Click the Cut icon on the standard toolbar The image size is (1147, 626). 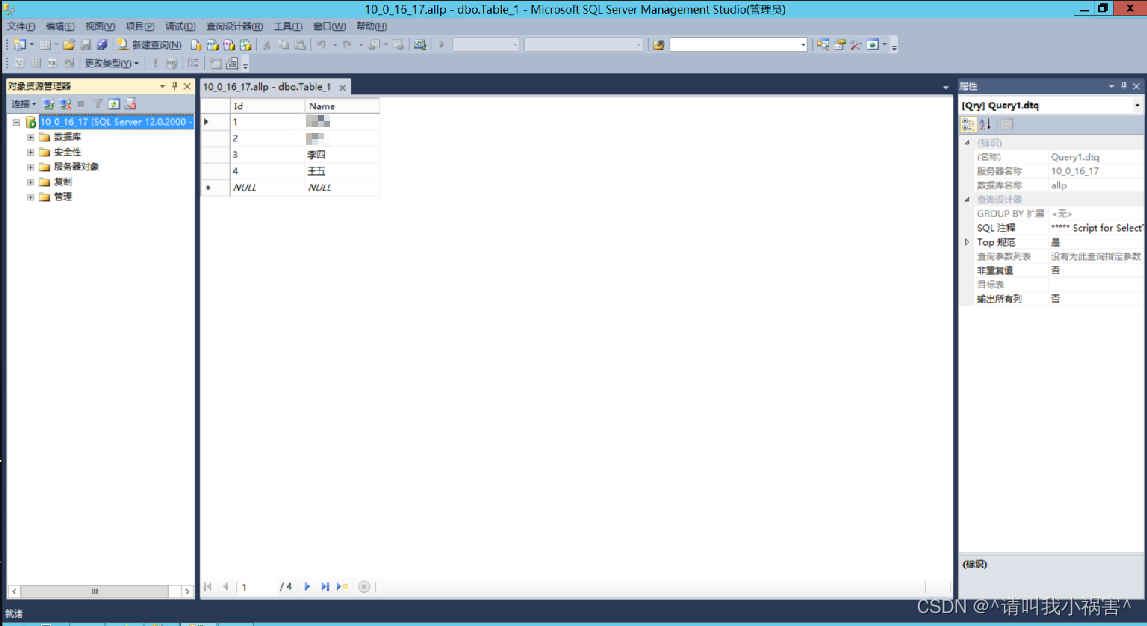coord(267,45)
